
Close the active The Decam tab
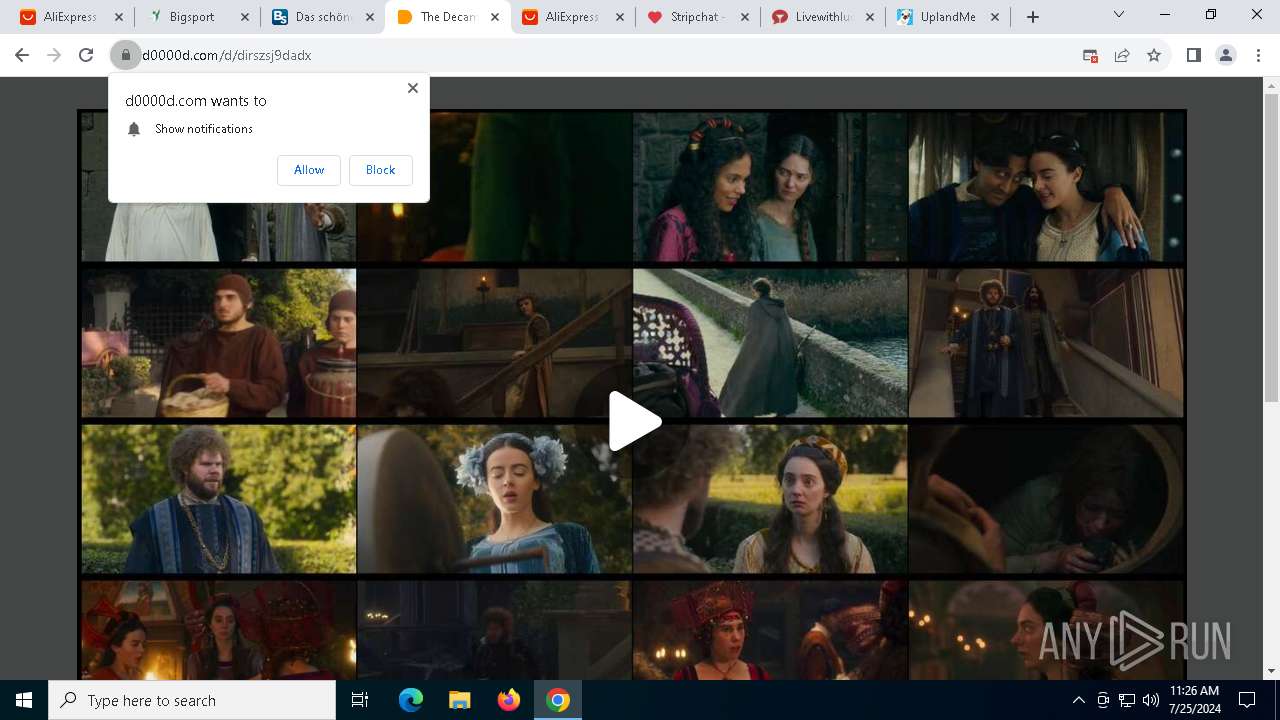(494, 17)
